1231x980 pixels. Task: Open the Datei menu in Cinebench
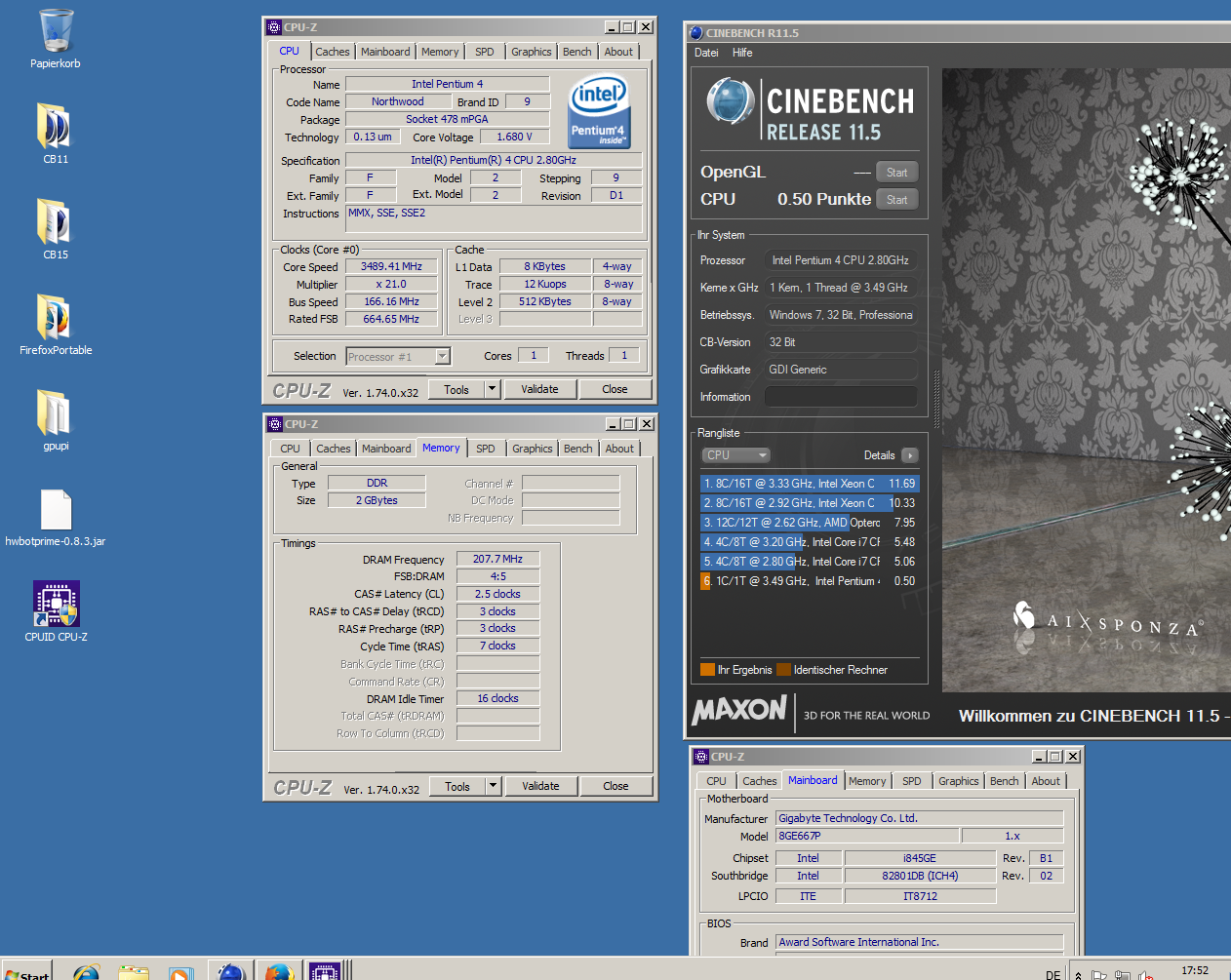click(706, 53)
